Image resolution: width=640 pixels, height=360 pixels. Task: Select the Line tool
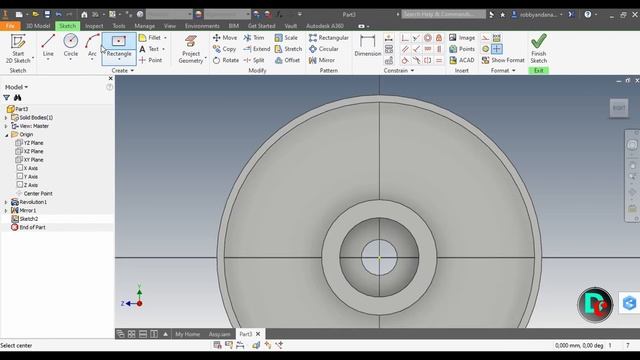(x=48, y=47)
